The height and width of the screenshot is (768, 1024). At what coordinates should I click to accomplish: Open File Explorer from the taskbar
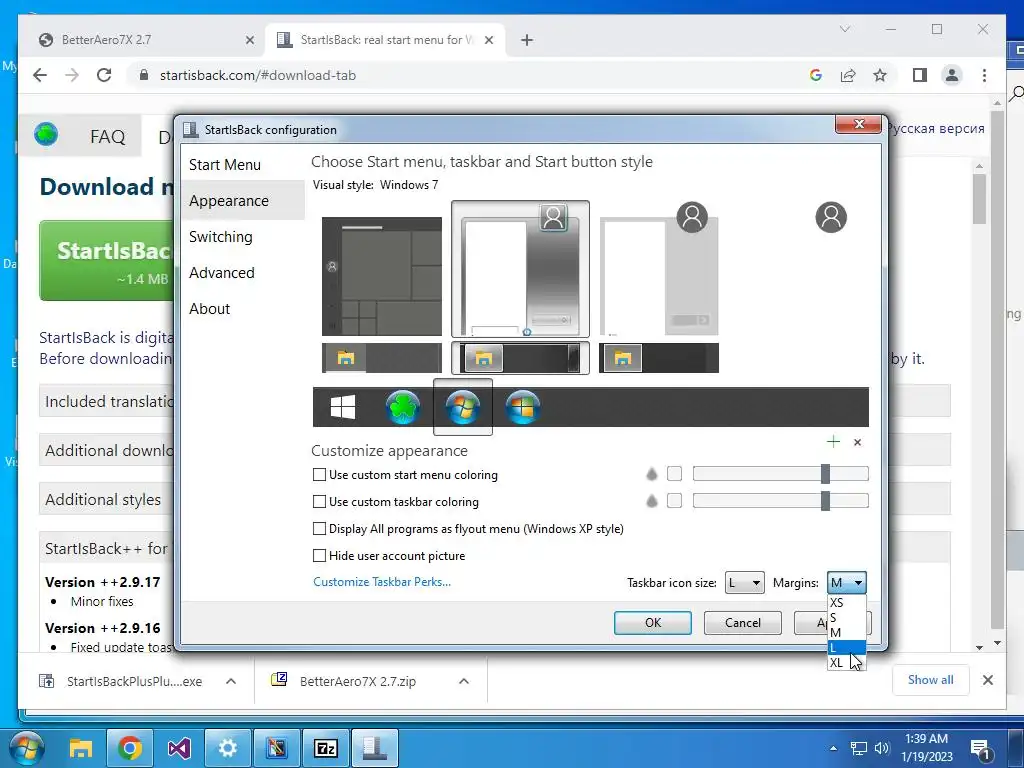pyautogui.click(x=81, y=748)
